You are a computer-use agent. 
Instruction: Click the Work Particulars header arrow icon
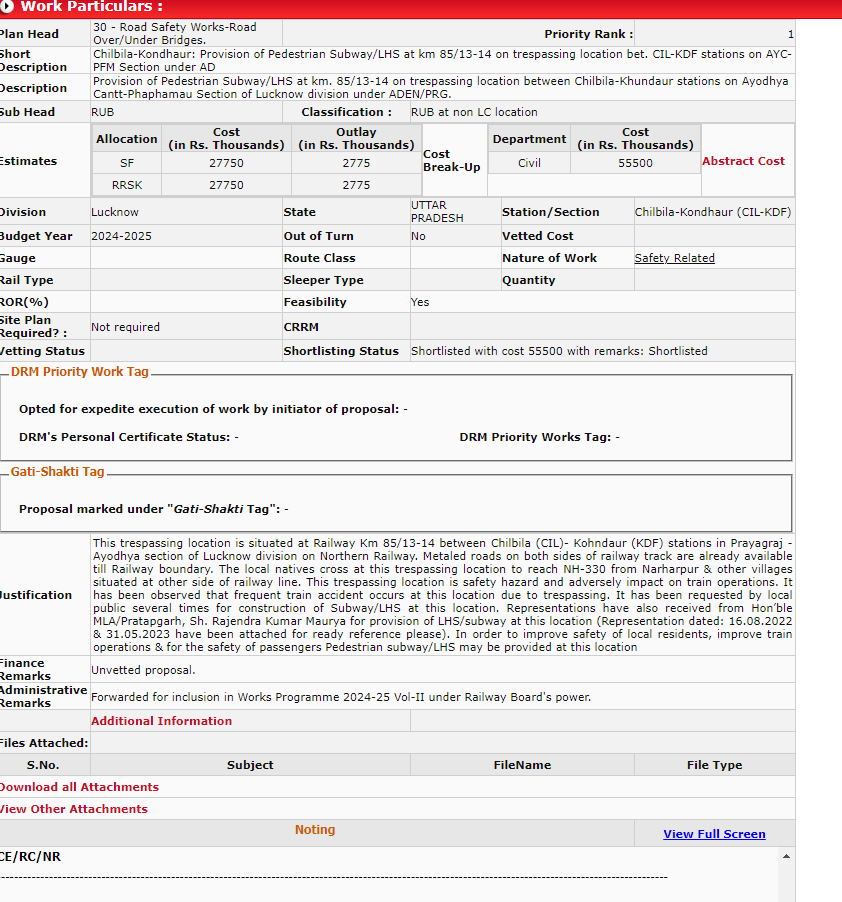click(x=6, y=6)
